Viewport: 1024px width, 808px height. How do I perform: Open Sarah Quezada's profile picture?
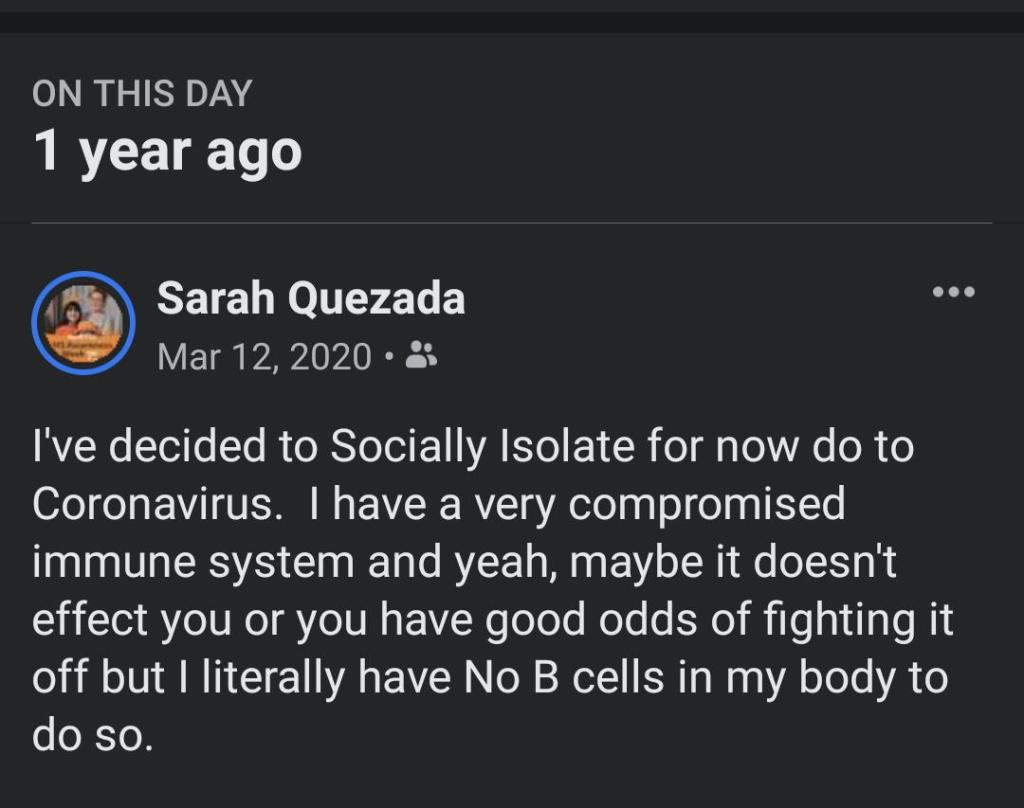[83, 322]
